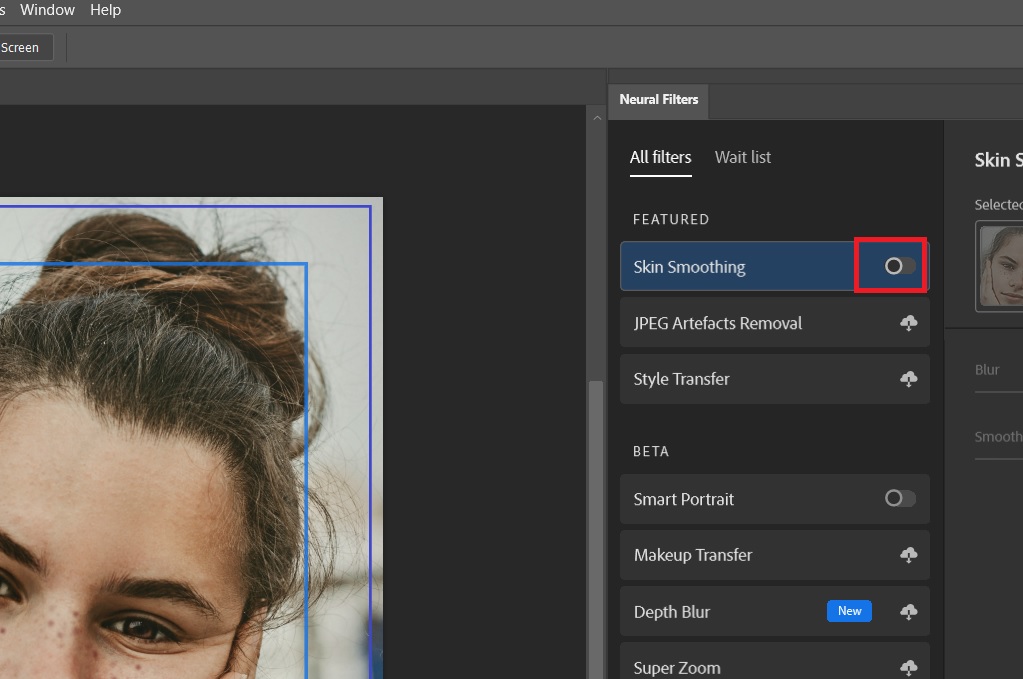Select the Skin Smoothing filter row
The width and height of the screenshot is (1023, 679).
[x=774, y=266]
